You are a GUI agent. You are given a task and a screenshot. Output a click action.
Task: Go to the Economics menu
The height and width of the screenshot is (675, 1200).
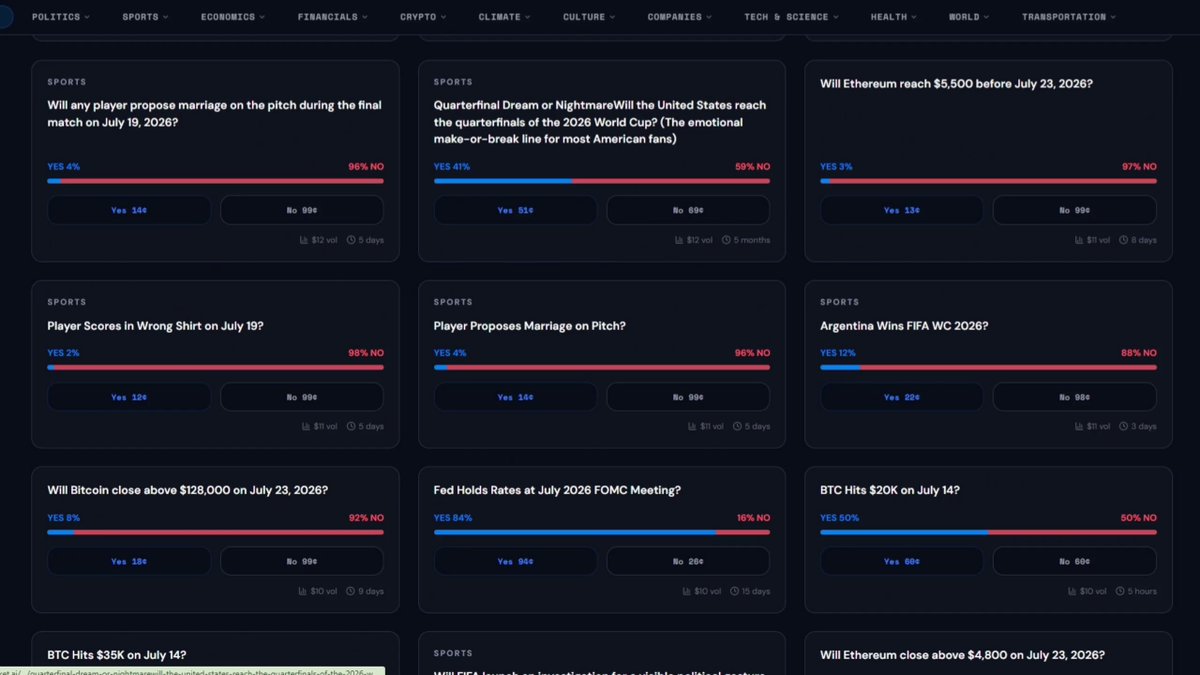coord(233,17)
